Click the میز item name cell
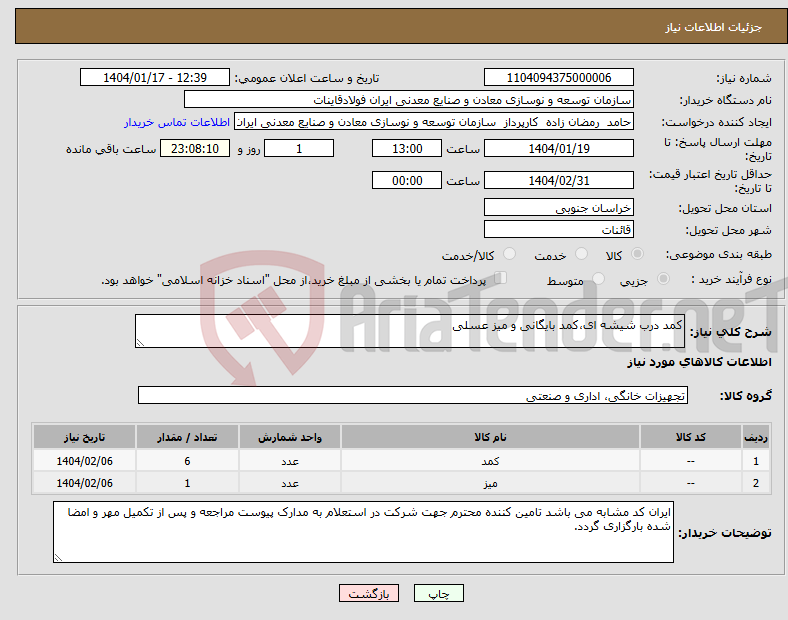This screenshot has height=620, width=788. pos(490,483)
